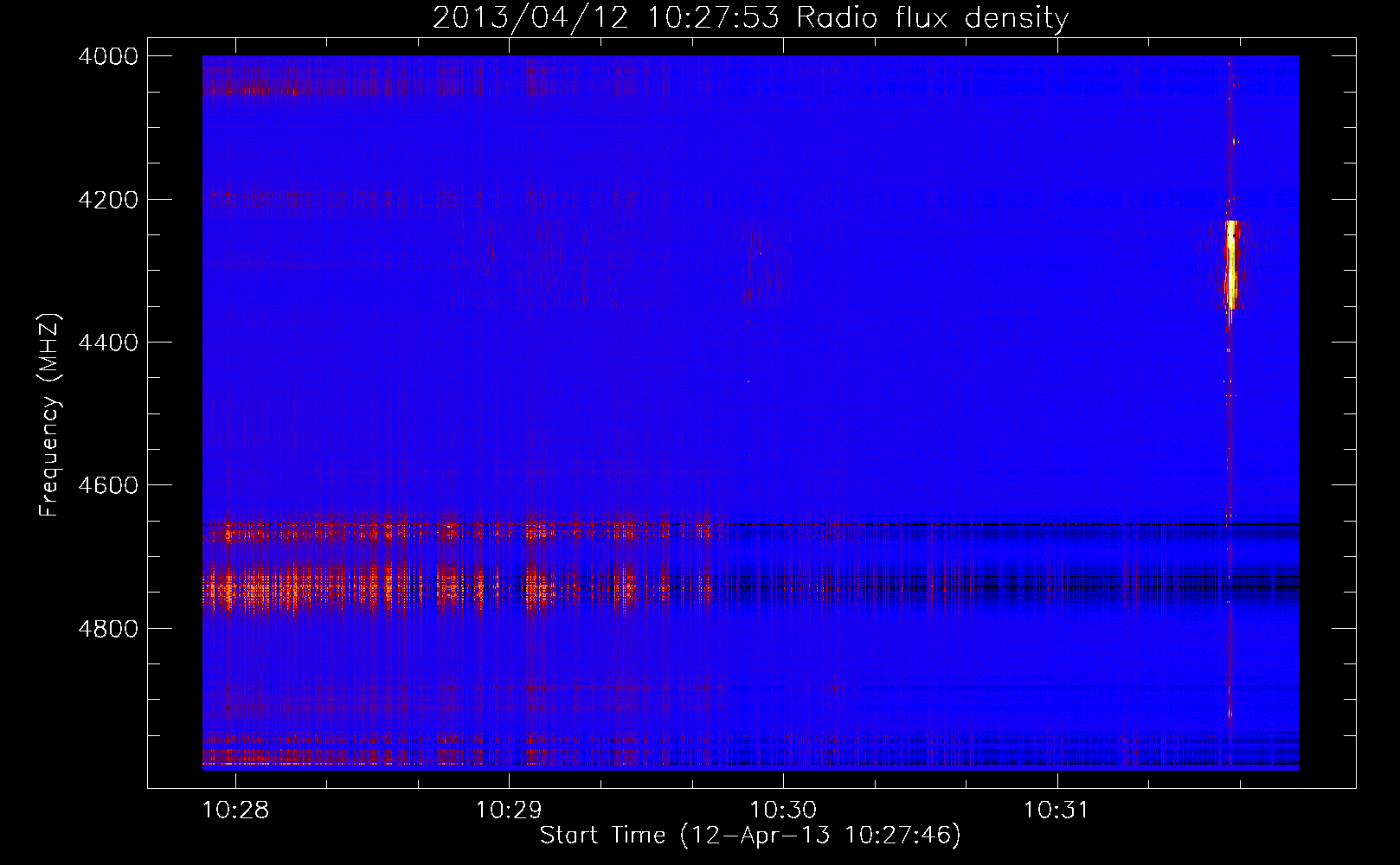Screen dimensions: 1400x865
Task: Click the plot title '2013/04/12 10:27:53 Radio flux density'
Action: tap(750, 17)
